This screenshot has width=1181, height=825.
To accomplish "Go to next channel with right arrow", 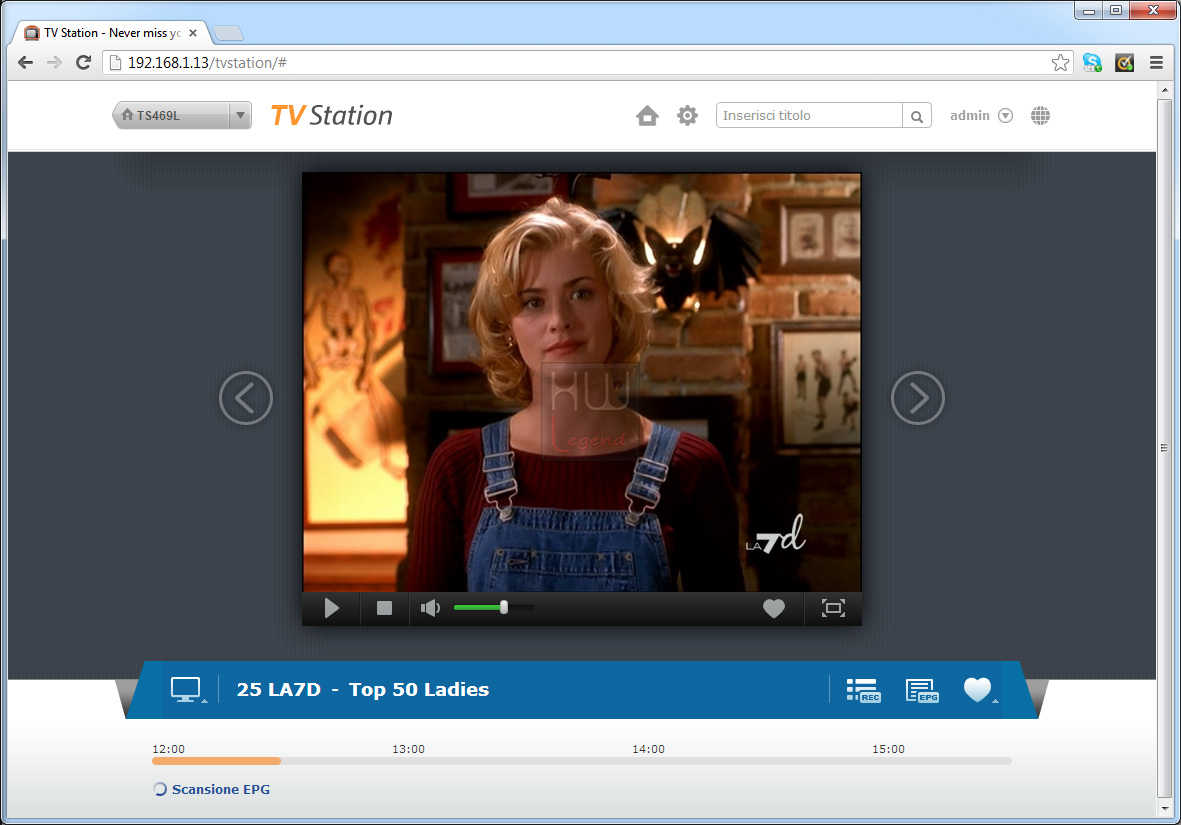I will pos(917,398).
